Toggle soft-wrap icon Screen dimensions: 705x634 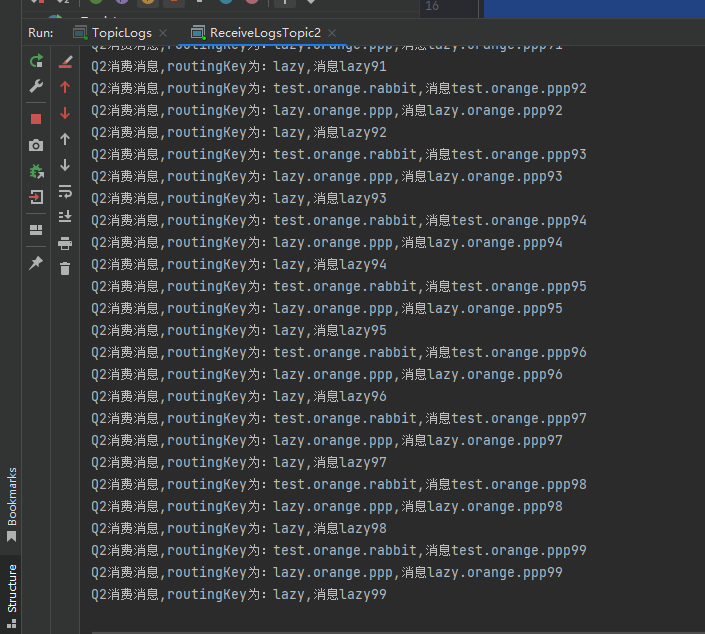65,191
